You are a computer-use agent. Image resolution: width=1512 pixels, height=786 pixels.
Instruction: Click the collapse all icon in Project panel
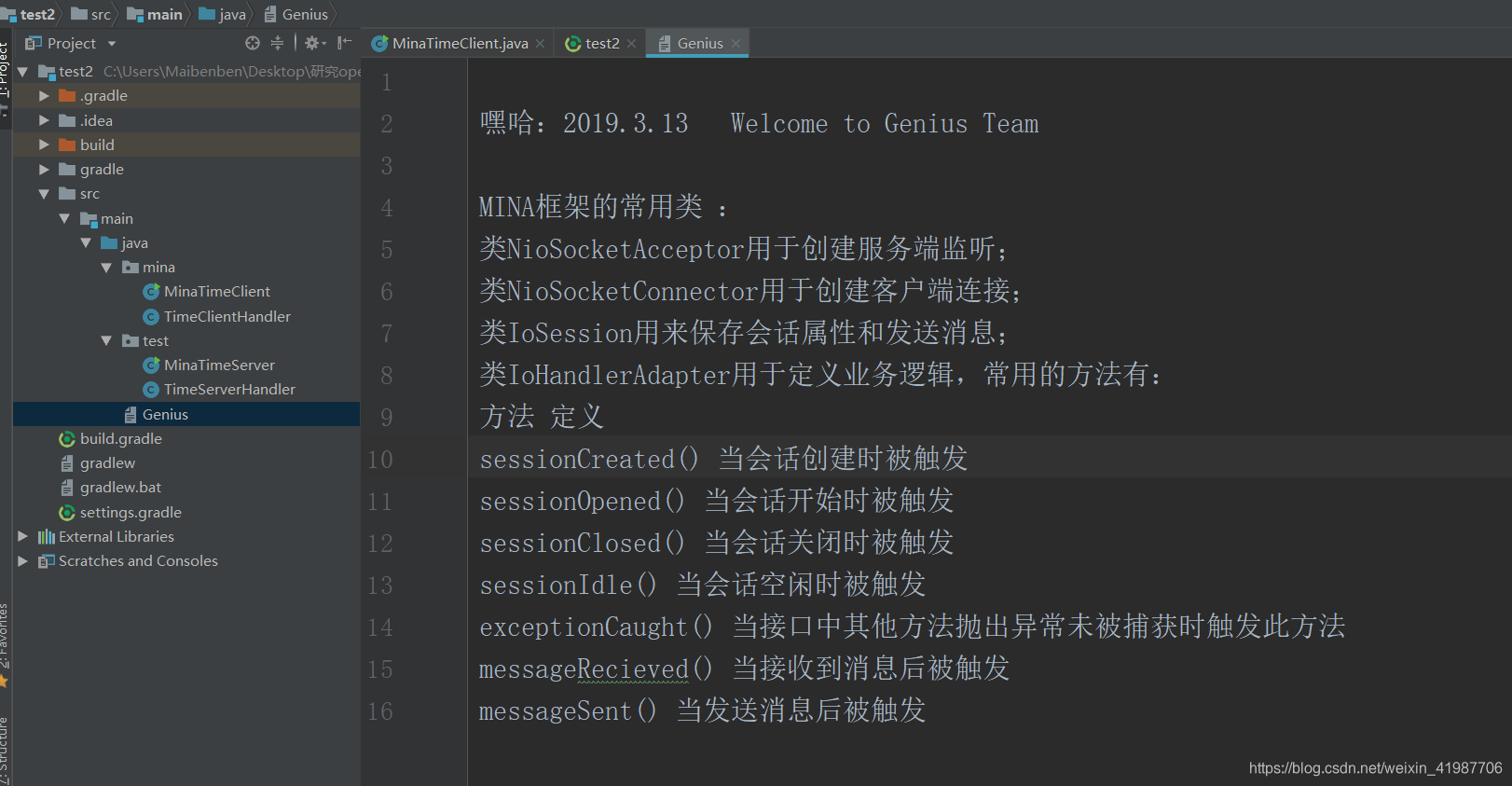point(277,43)
